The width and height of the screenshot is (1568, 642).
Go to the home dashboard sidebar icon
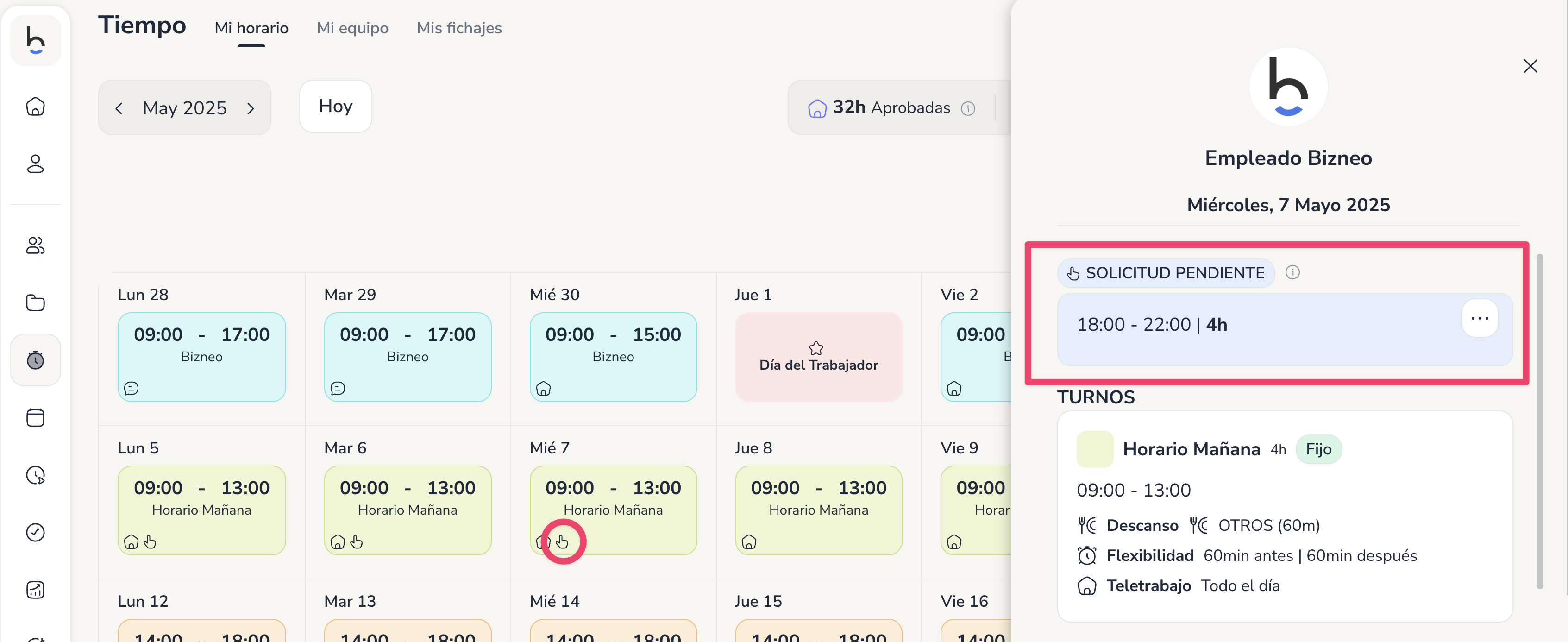pos(35,107)
